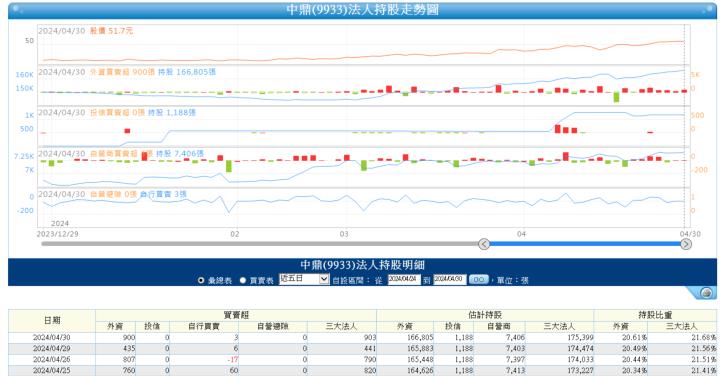
Task: Click the foreign holding value 164,626
Action: pos(420,370)
